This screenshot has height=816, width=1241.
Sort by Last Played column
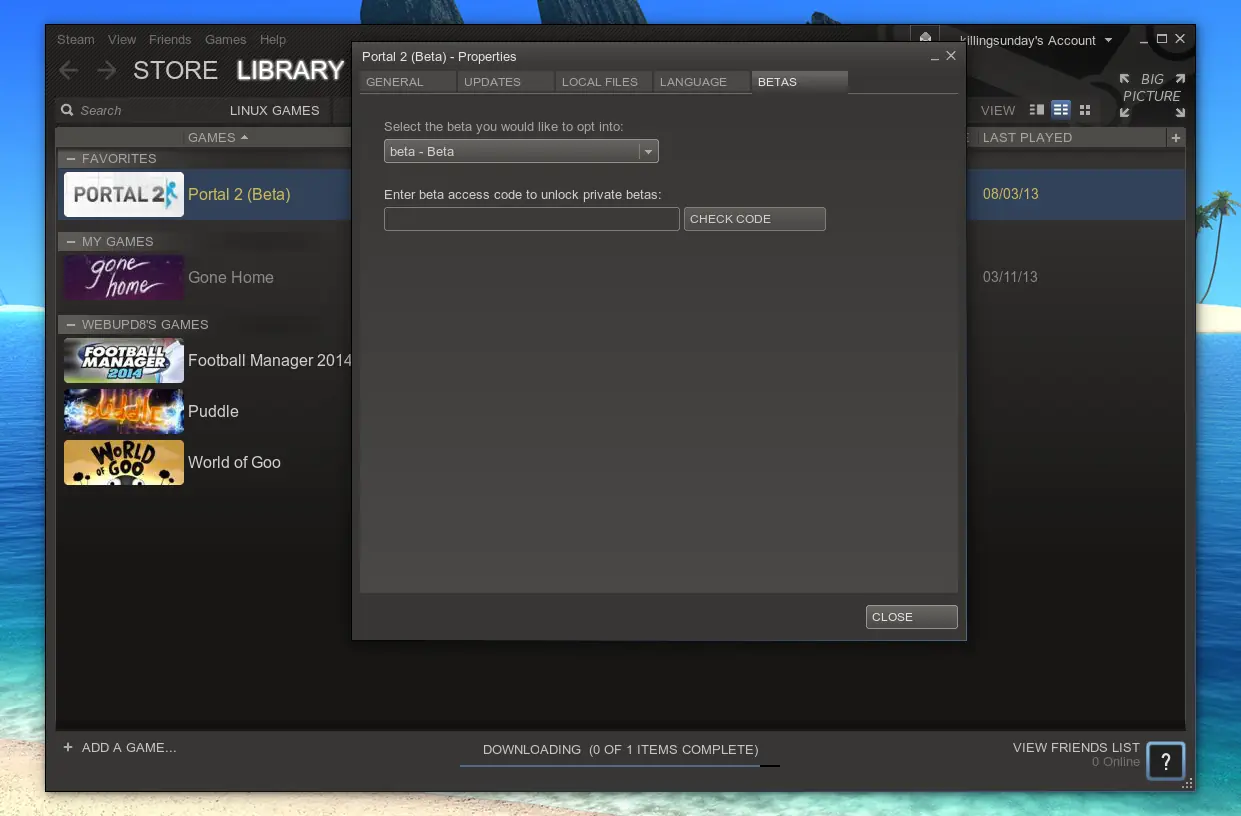tap(1027, 137)
